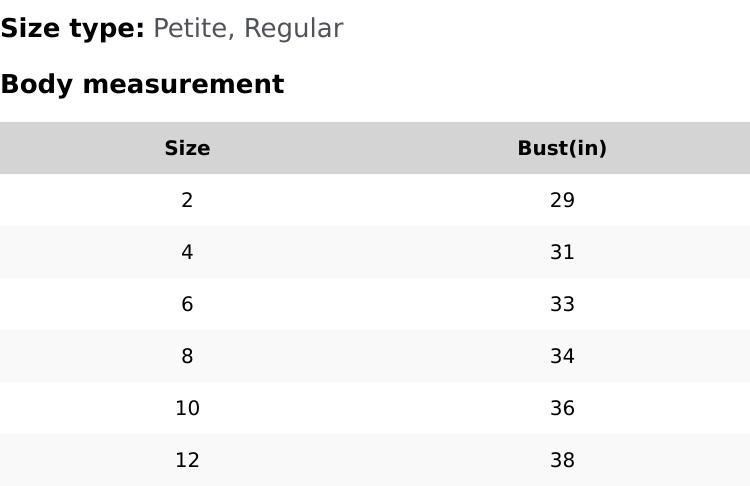Click the 'Bust(in)' column header
Screen dimensions: 750x486
(562, 149)
